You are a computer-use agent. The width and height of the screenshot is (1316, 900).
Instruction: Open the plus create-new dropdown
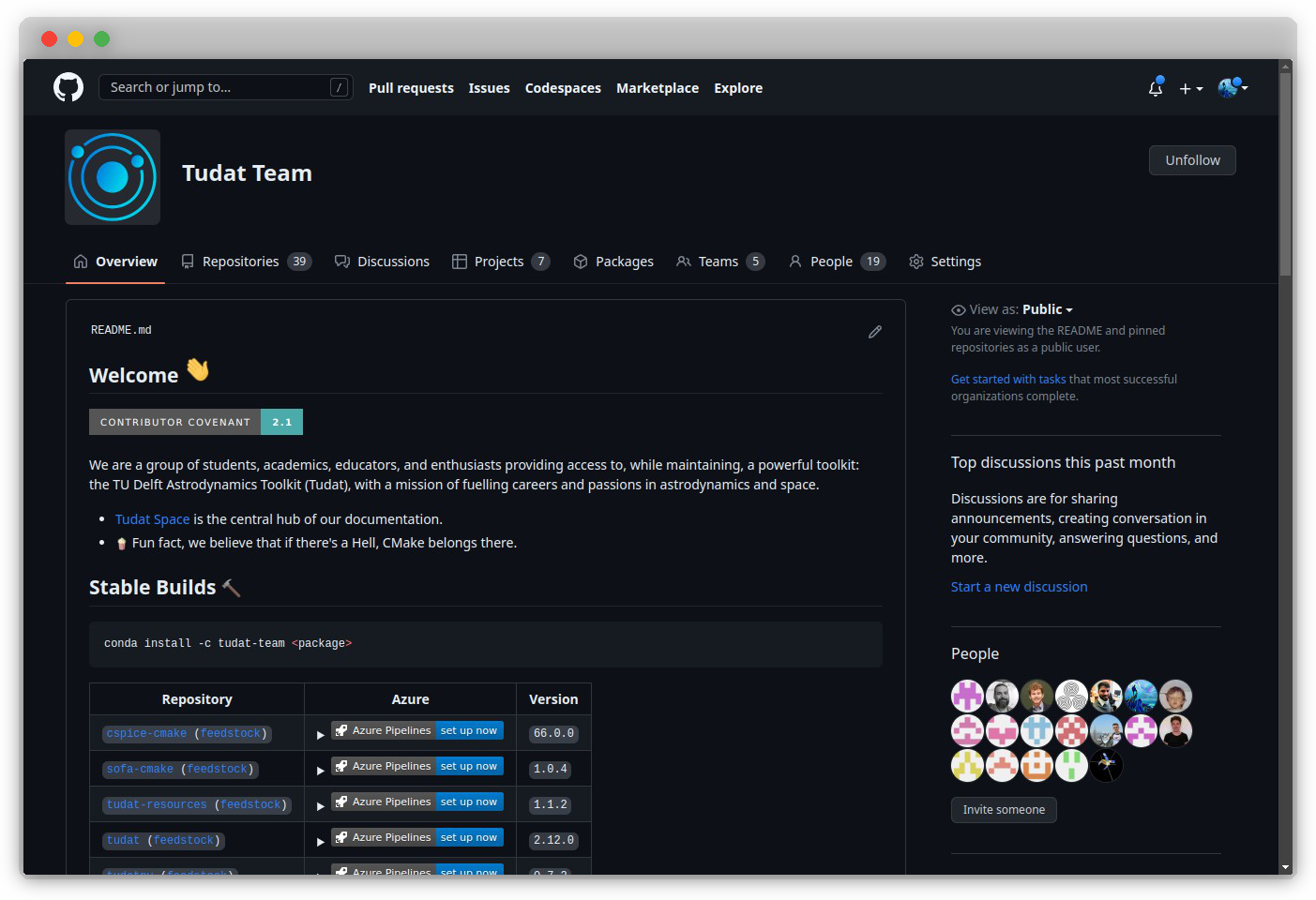(1191, 88)
